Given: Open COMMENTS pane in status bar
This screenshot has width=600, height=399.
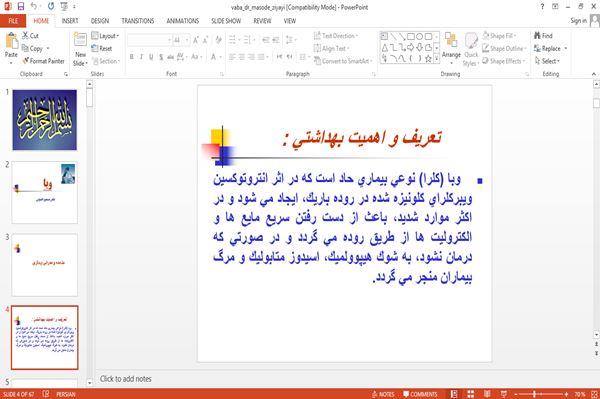Looking at the screenshot, I should point(420,394).
